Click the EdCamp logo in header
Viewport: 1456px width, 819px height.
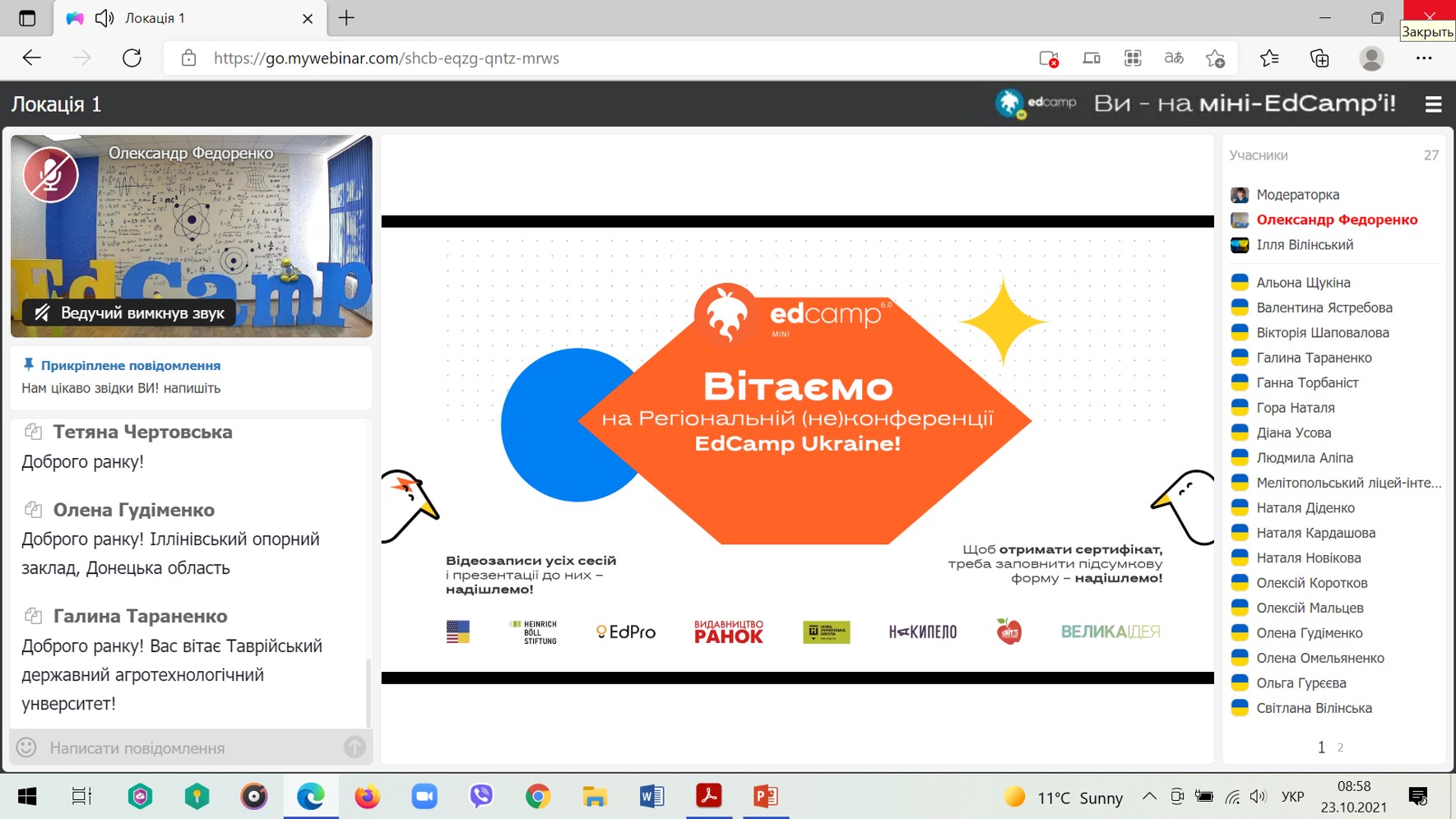coord(1036,104)
